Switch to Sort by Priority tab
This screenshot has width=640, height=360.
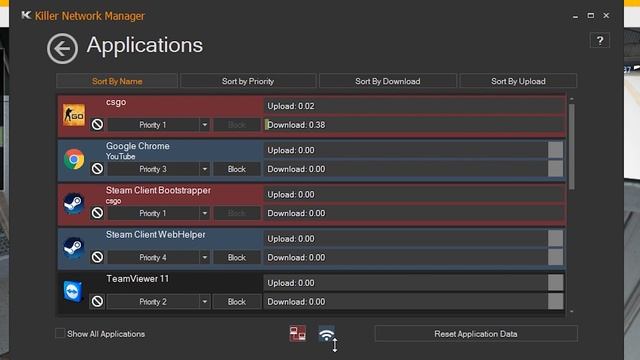(248, 81)
